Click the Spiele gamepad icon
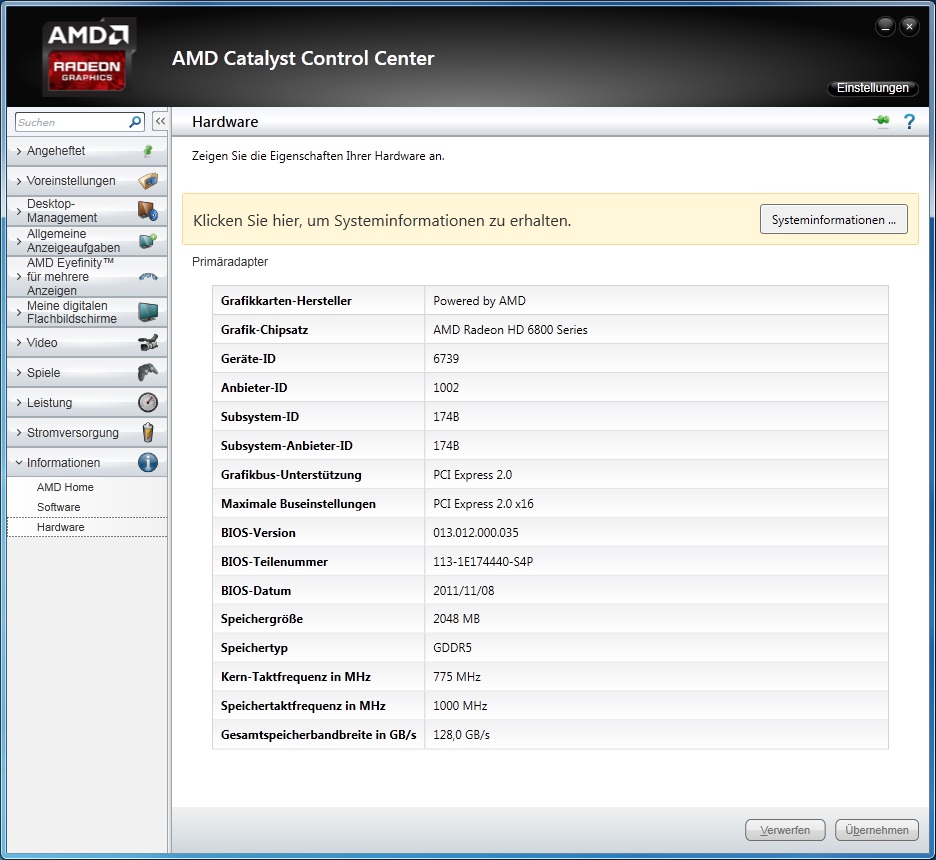Viewport: 936px width, 860px height. (x=148, y=372)
